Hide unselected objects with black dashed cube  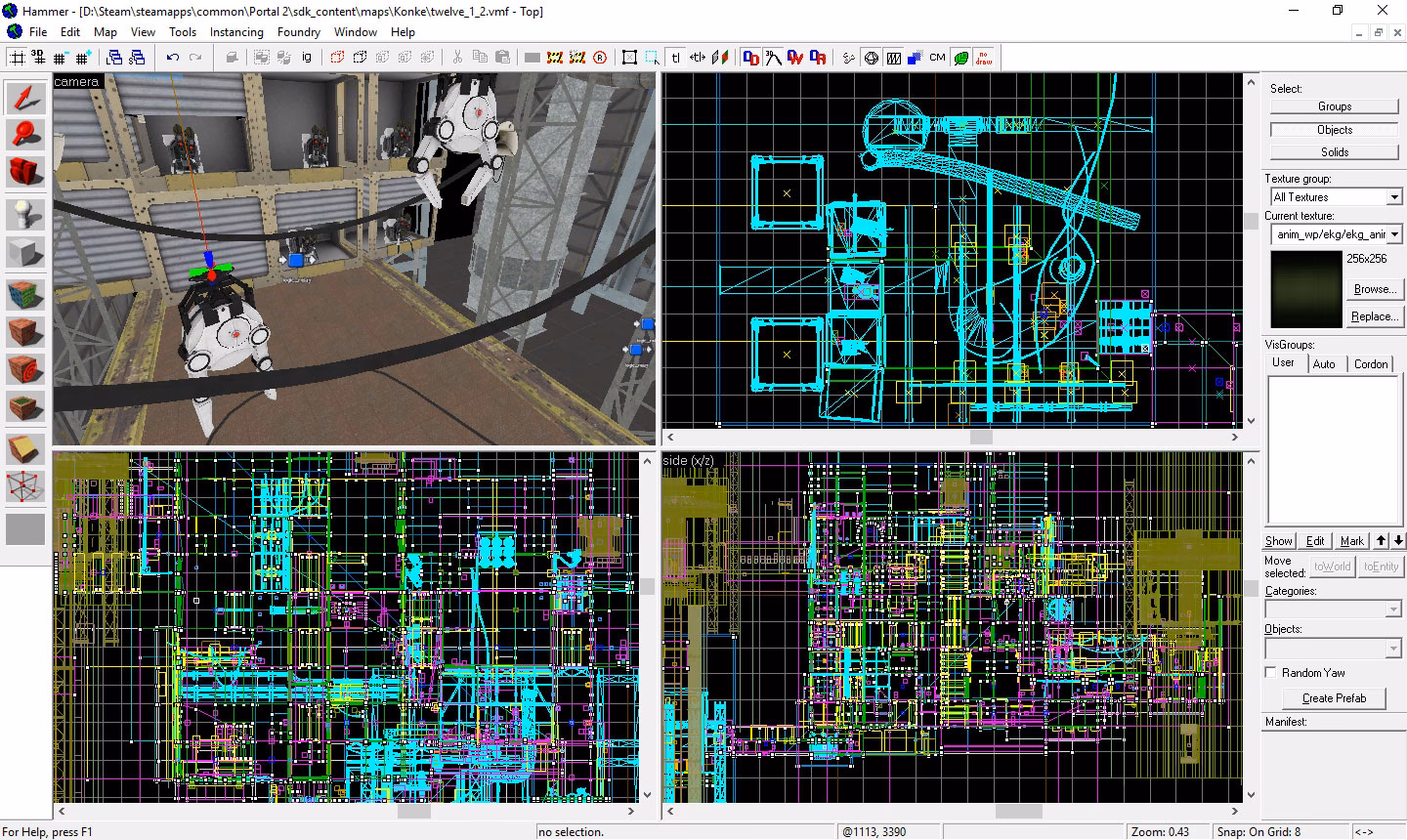point(361,58)
